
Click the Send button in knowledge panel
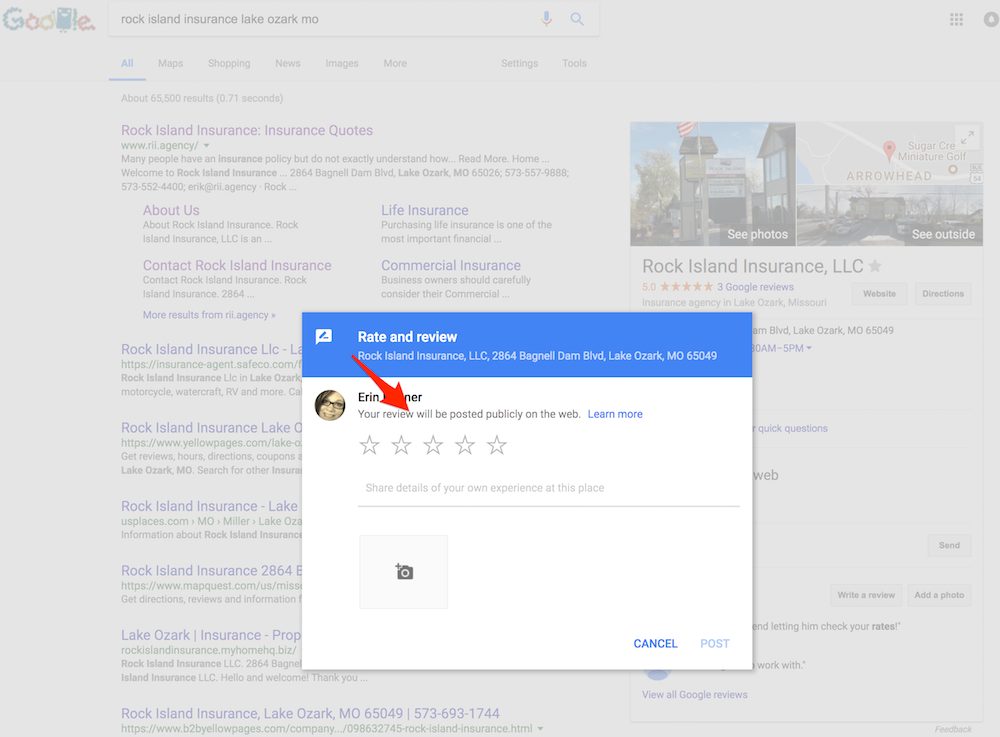(x=949, y=545)
